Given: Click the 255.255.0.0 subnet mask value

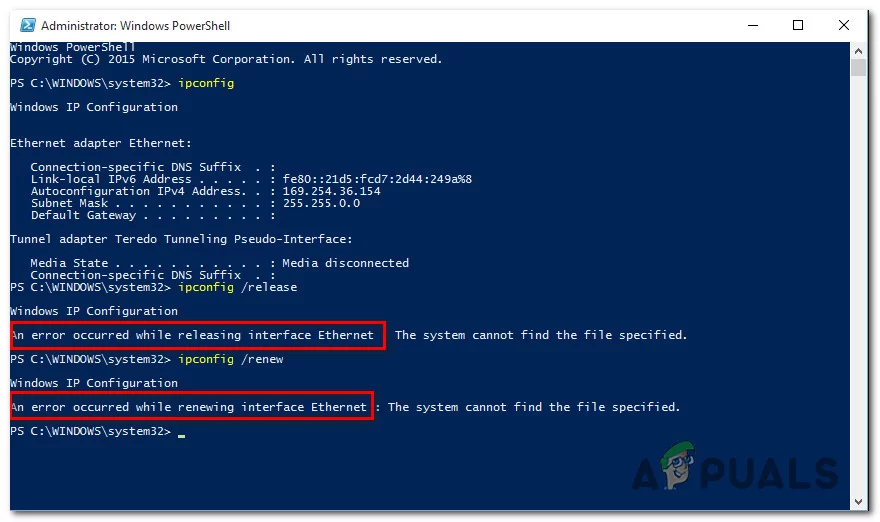Looking at the screenshot, I should (x=320, y=203).
